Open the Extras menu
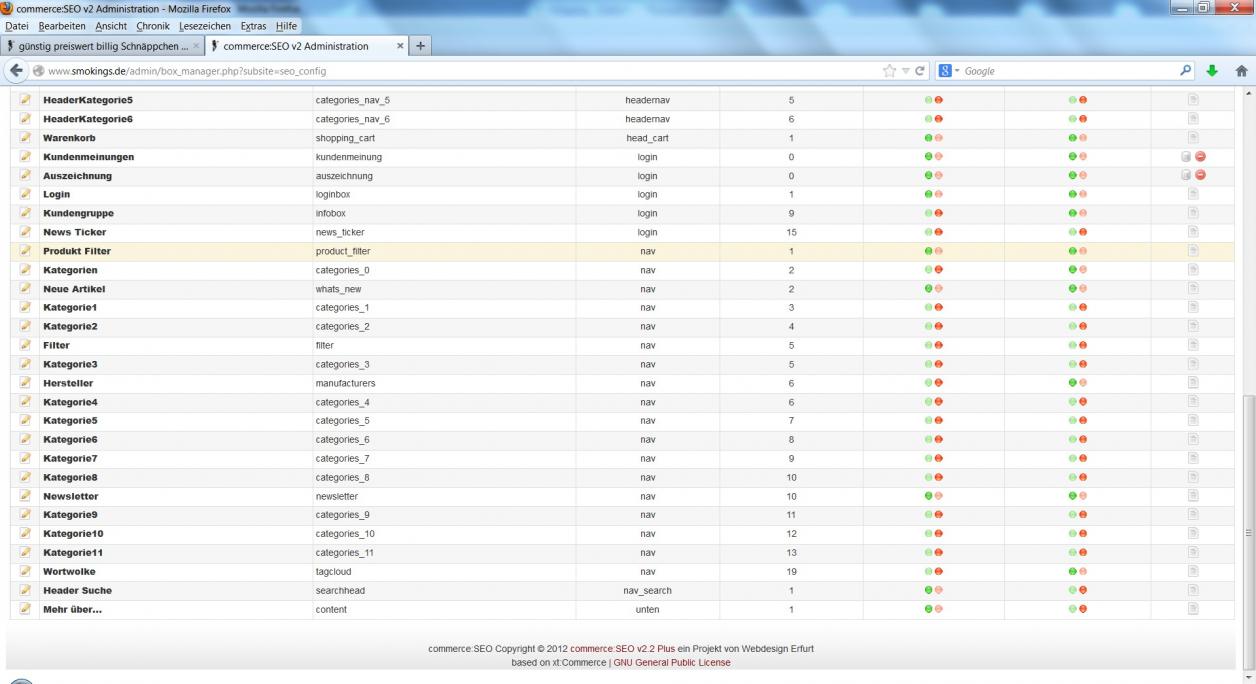1256x684 pixels. coord(253,25)
